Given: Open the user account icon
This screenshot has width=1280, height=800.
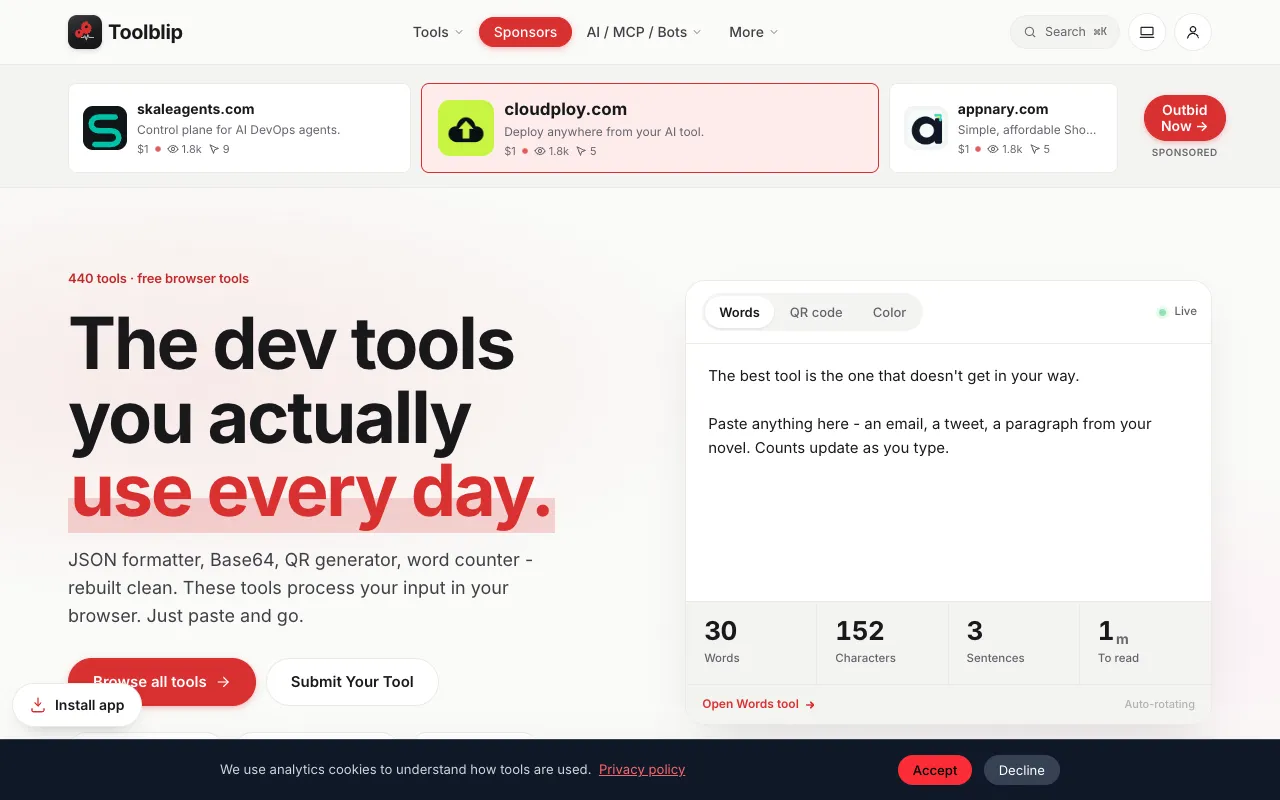Looking at the screenshot, I should [1193, 32].
